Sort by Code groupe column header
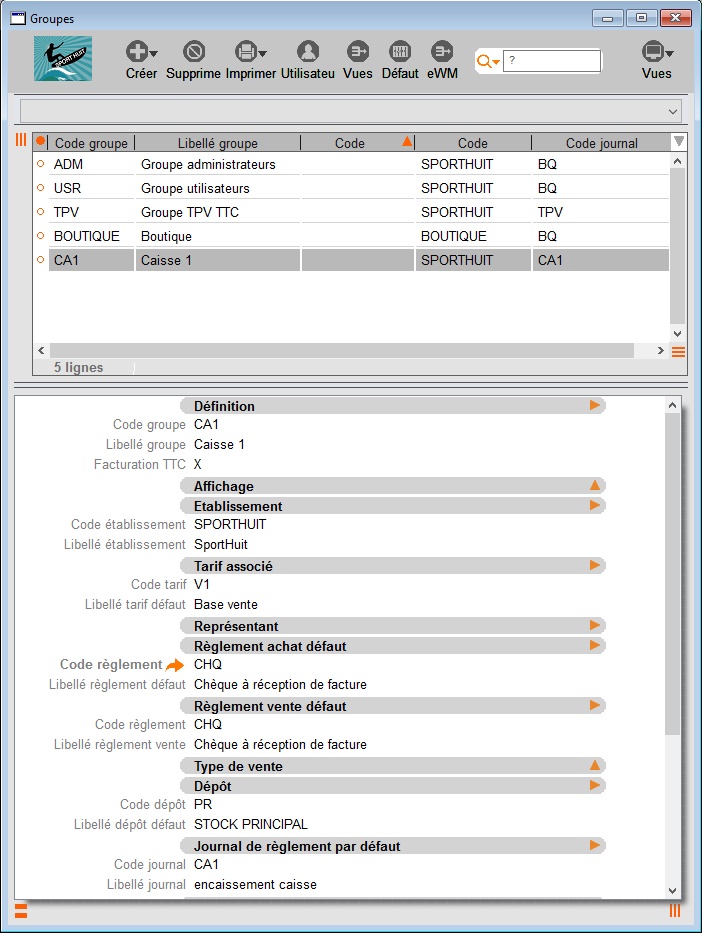This screenshot has height=933, width=702. coord(91,143)
